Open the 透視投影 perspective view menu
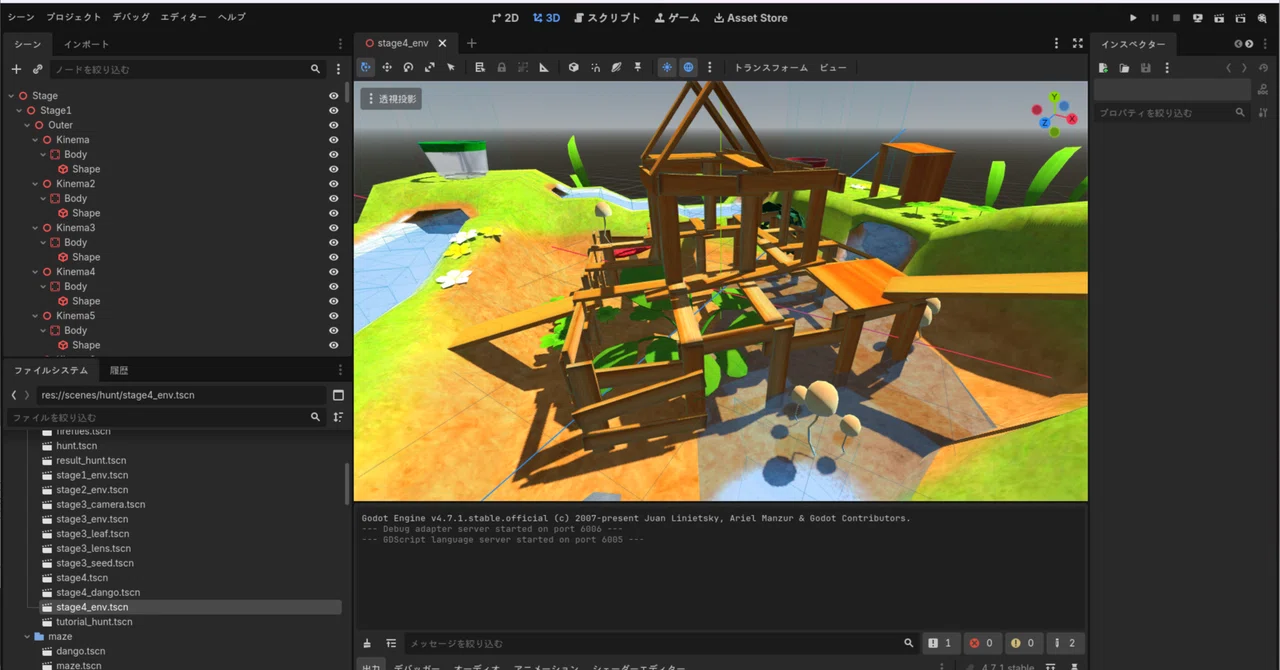1280x670 pixels. (391, 99)
